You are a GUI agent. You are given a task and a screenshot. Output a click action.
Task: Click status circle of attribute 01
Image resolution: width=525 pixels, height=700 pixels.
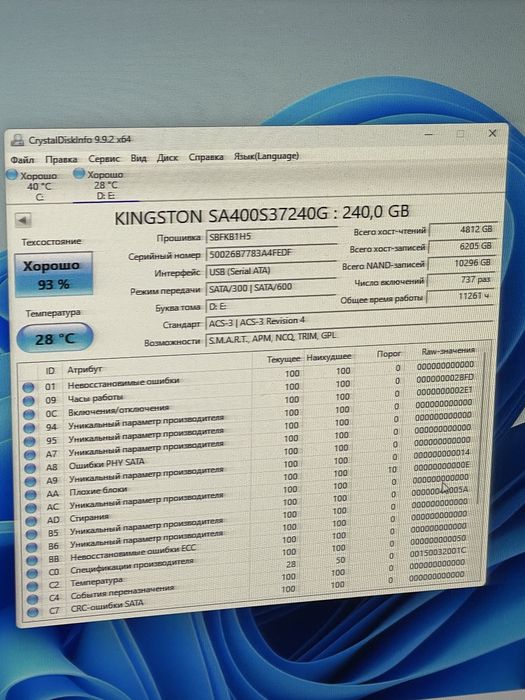tap(28, 388)
